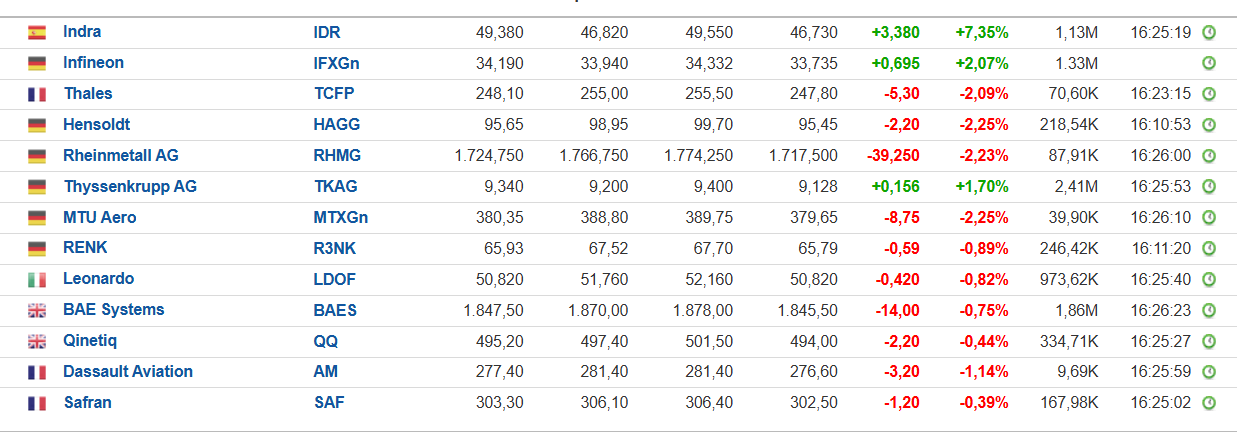Click the clock icon in Rheinmetall AG row
Image resolution: width=1237 pixels, height=444 pixels.
pos(1208,157)
